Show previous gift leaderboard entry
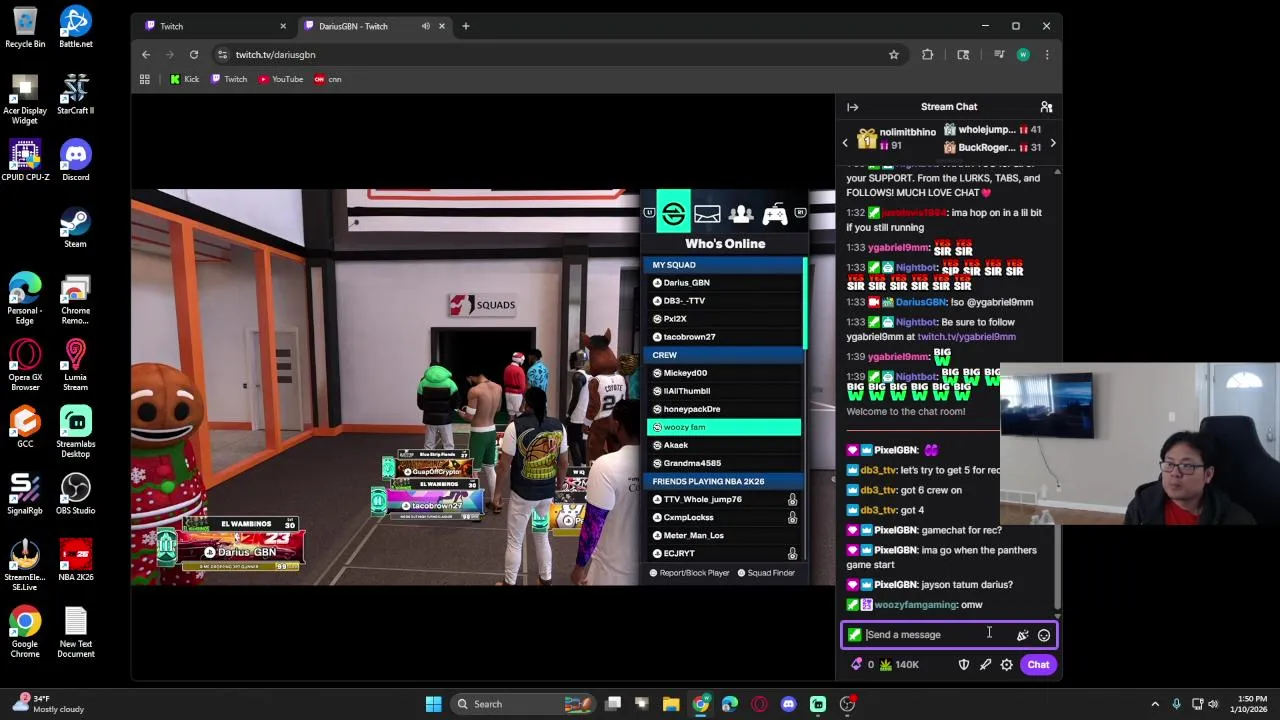 click(x=845, y=143)
